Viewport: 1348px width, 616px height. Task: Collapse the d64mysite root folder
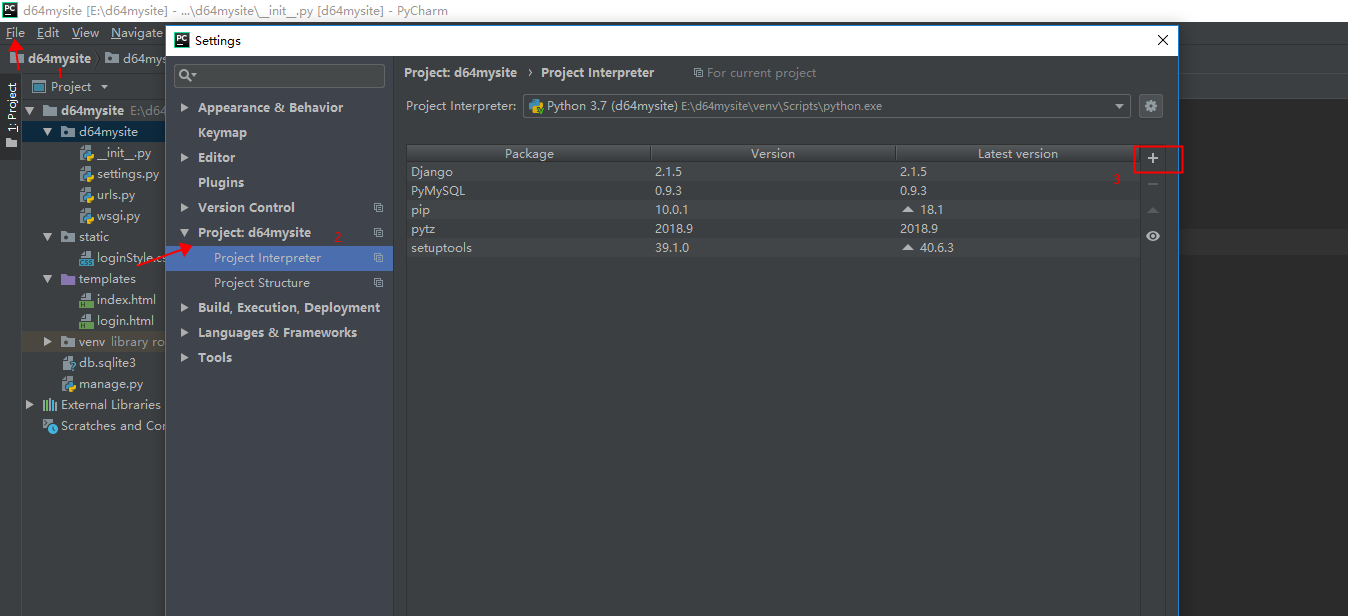click(x=30, y=110)
